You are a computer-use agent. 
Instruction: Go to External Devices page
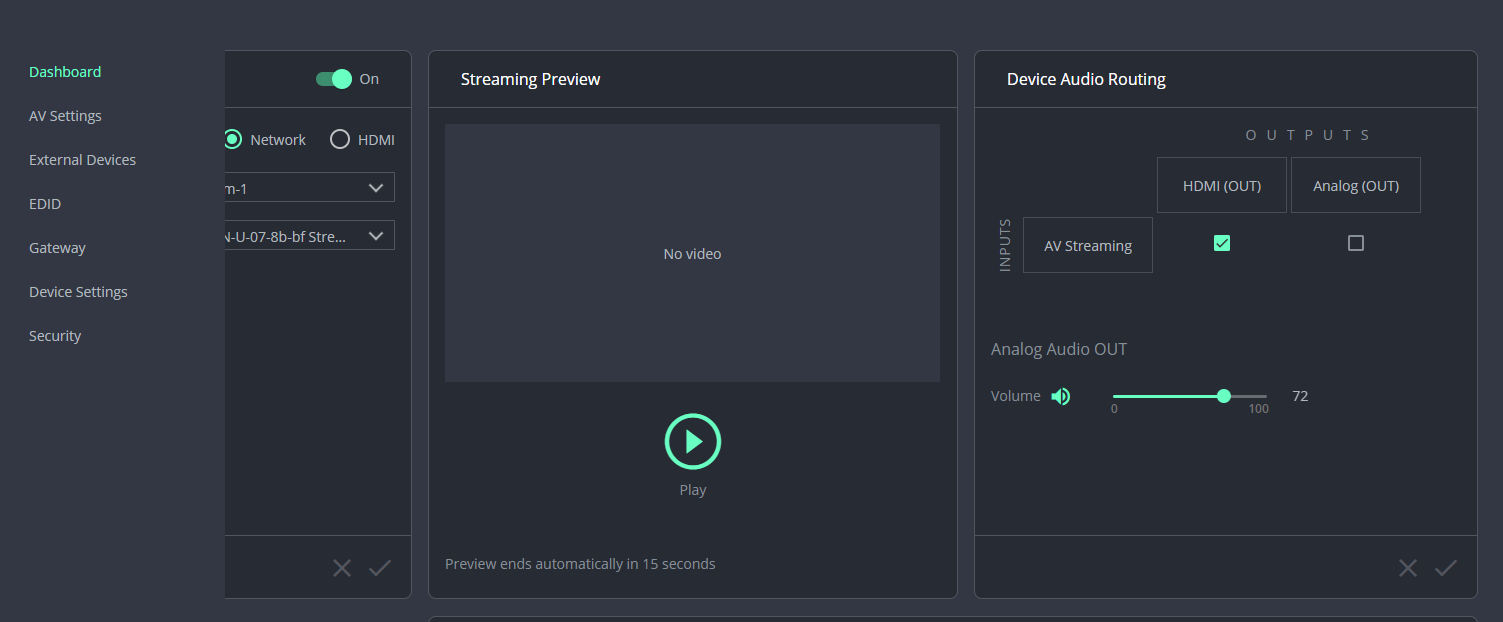[82, 160]
